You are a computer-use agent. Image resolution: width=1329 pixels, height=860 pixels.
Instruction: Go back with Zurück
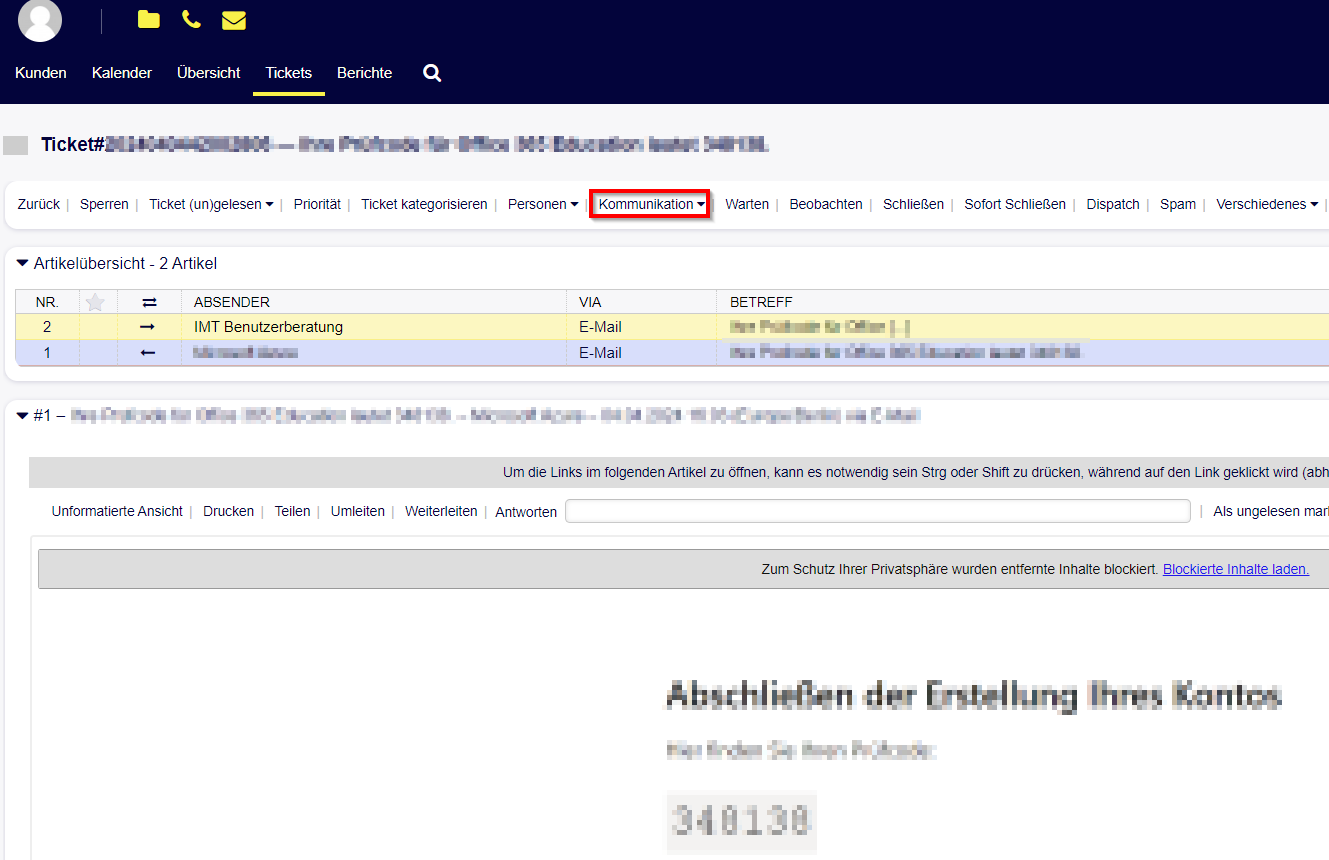click(x=39, y=204)
